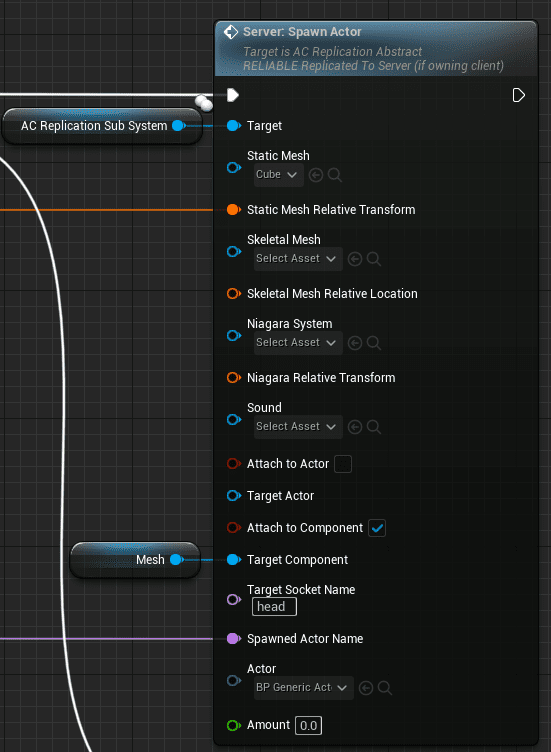Image resolution: width=551 pixels, height=752 pixels.
Task: Click the Target Component pin
Action: [x=234, y=560]
